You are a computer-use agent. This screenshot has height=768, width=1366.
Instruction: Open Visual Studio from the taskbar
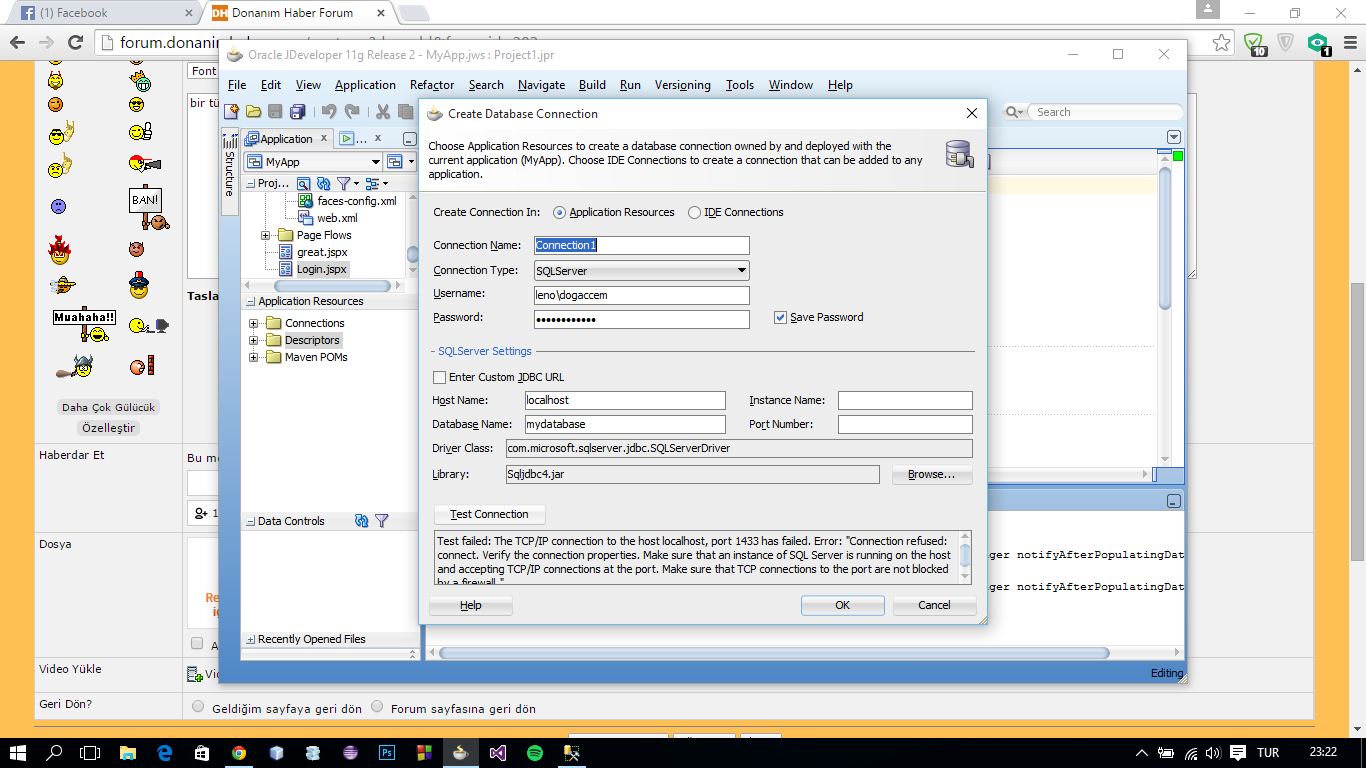coord(497,752)
